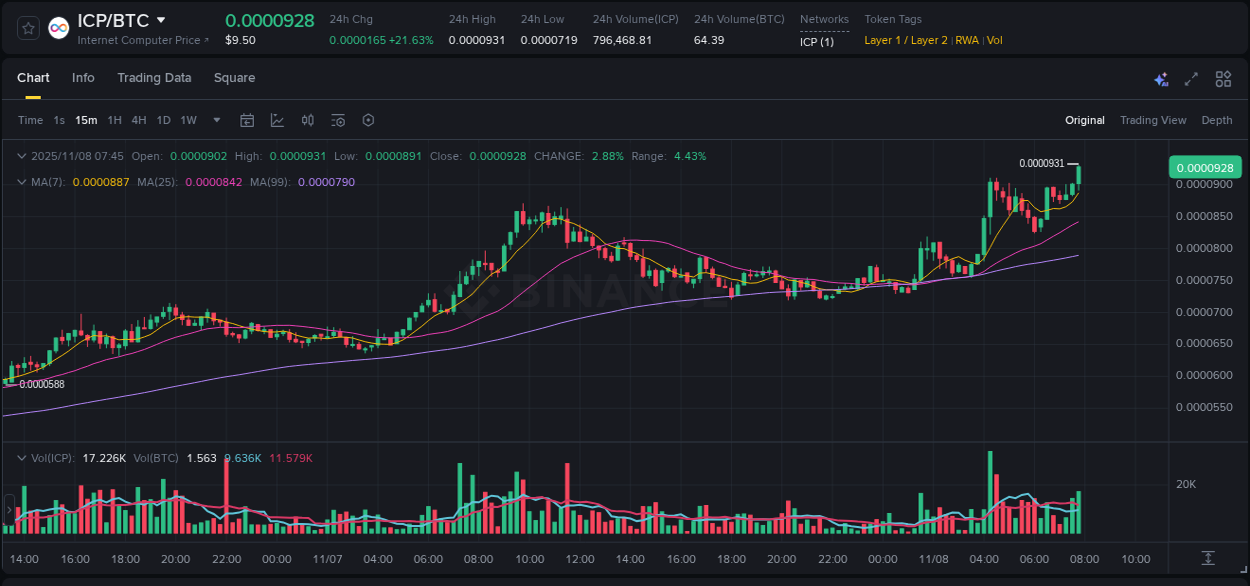Open the AI assistant icon

pyautogui.click(x=1161, y=78)
